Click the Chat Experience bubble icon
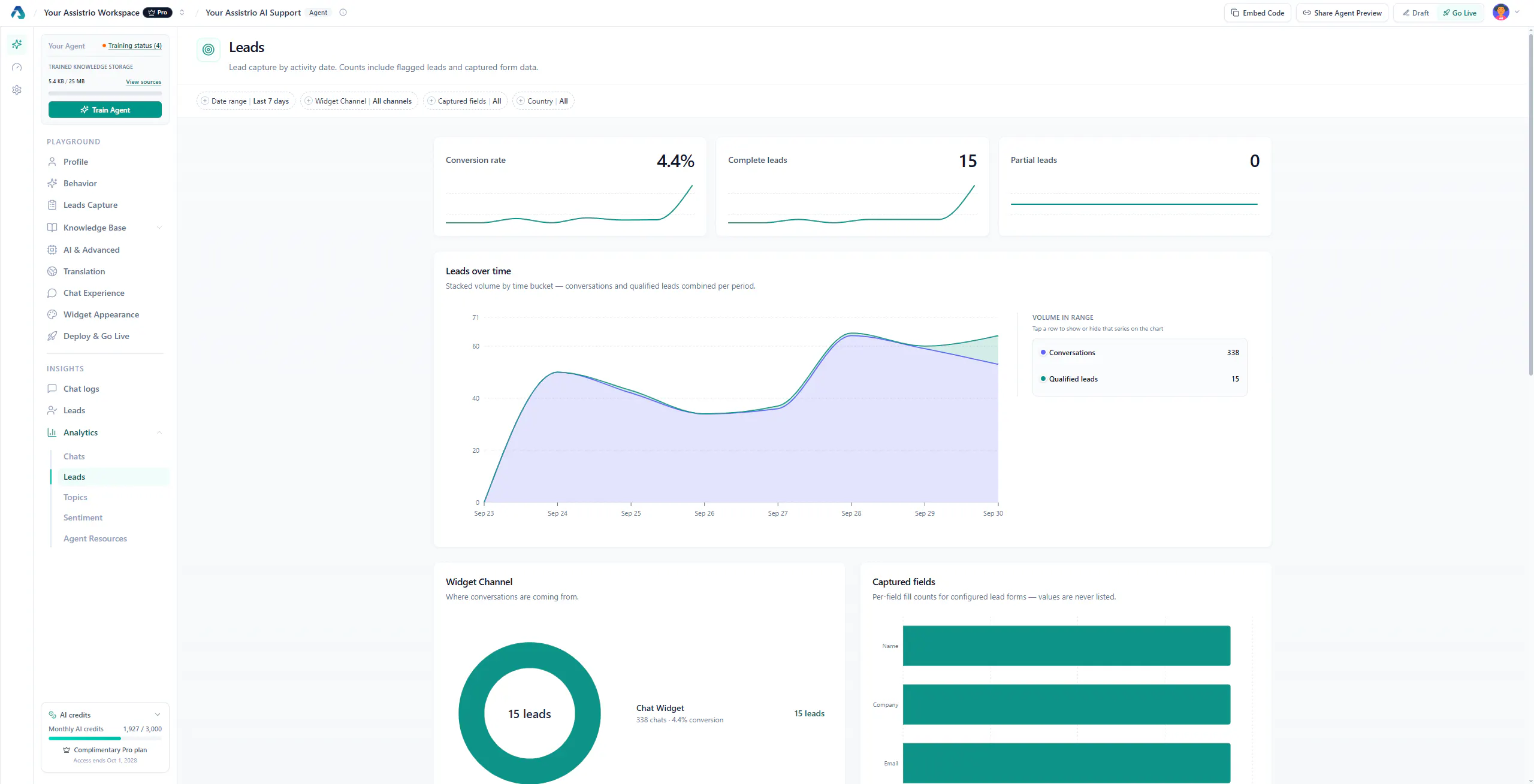Viewport: 1534px width, 784px height. pyautogui.click(x=52, y=293)
